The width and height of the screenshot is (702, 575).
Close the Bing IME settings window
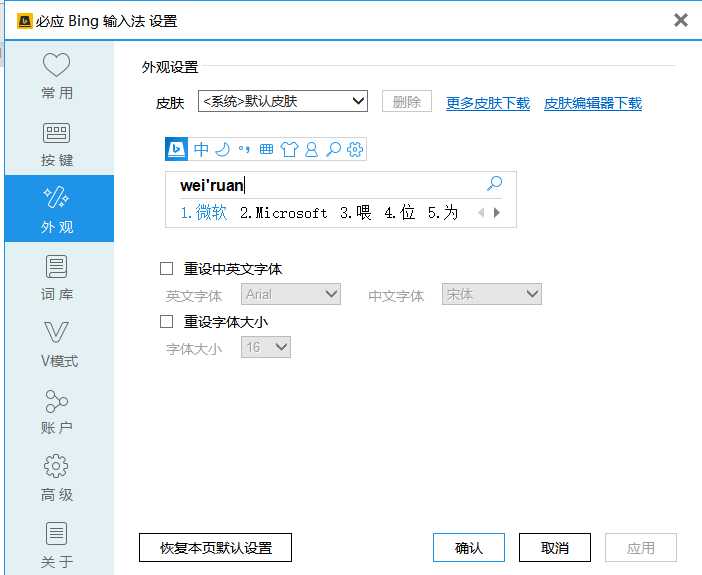681,20
